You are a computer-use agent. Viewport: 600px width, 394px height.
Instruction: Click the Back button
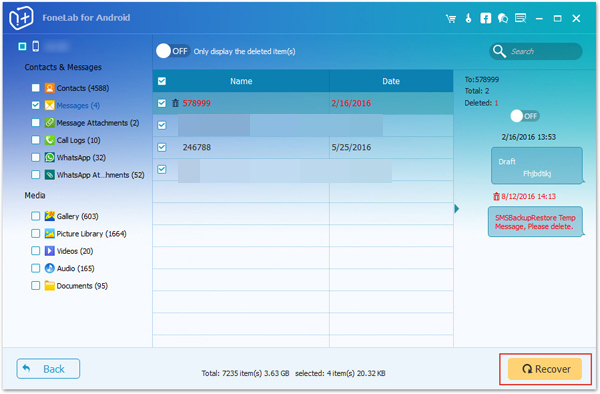tap(48, 369)
